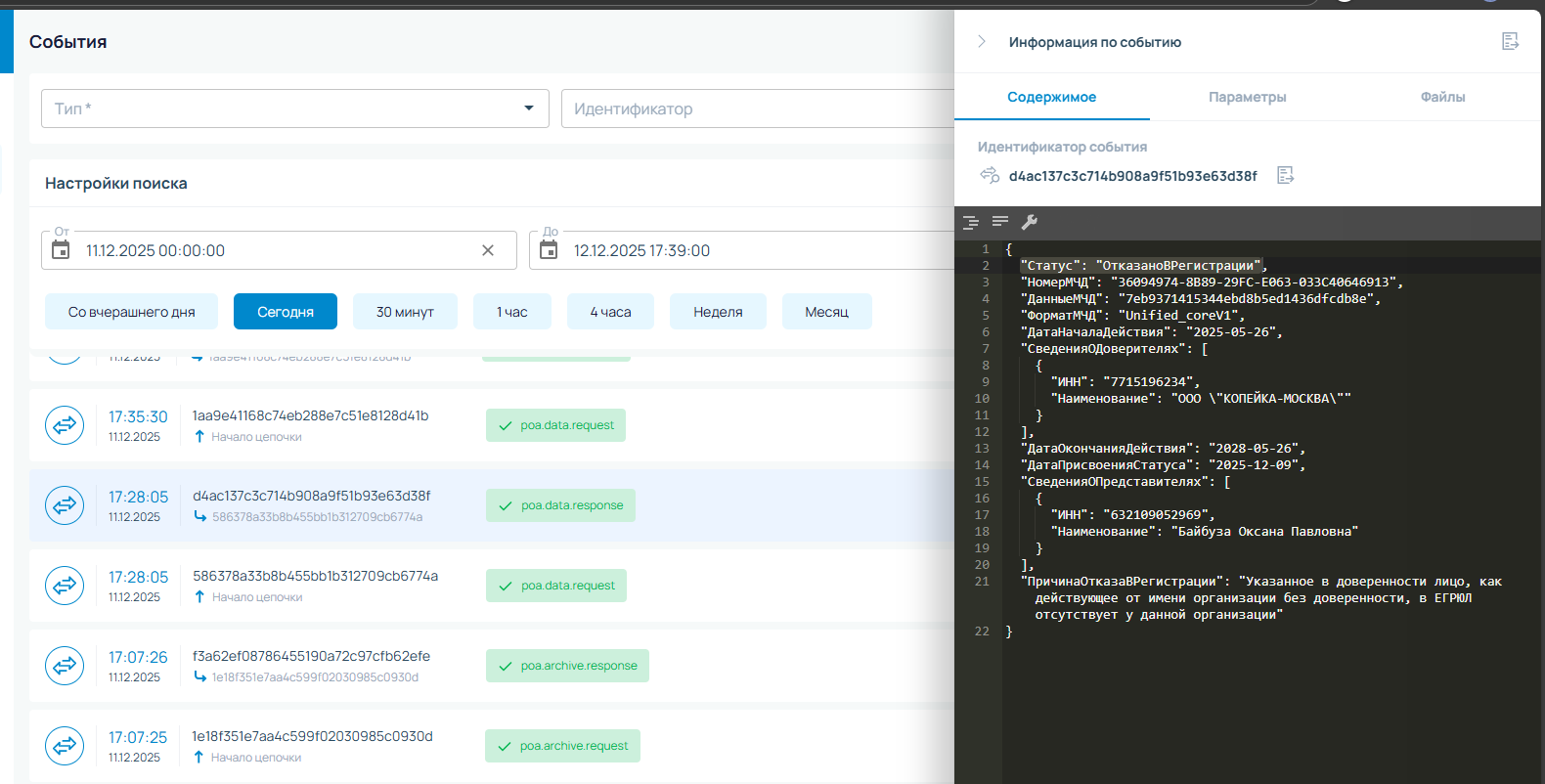
Task: Select the 'Сегодня' quick filter
Action: tap(285, 312)
